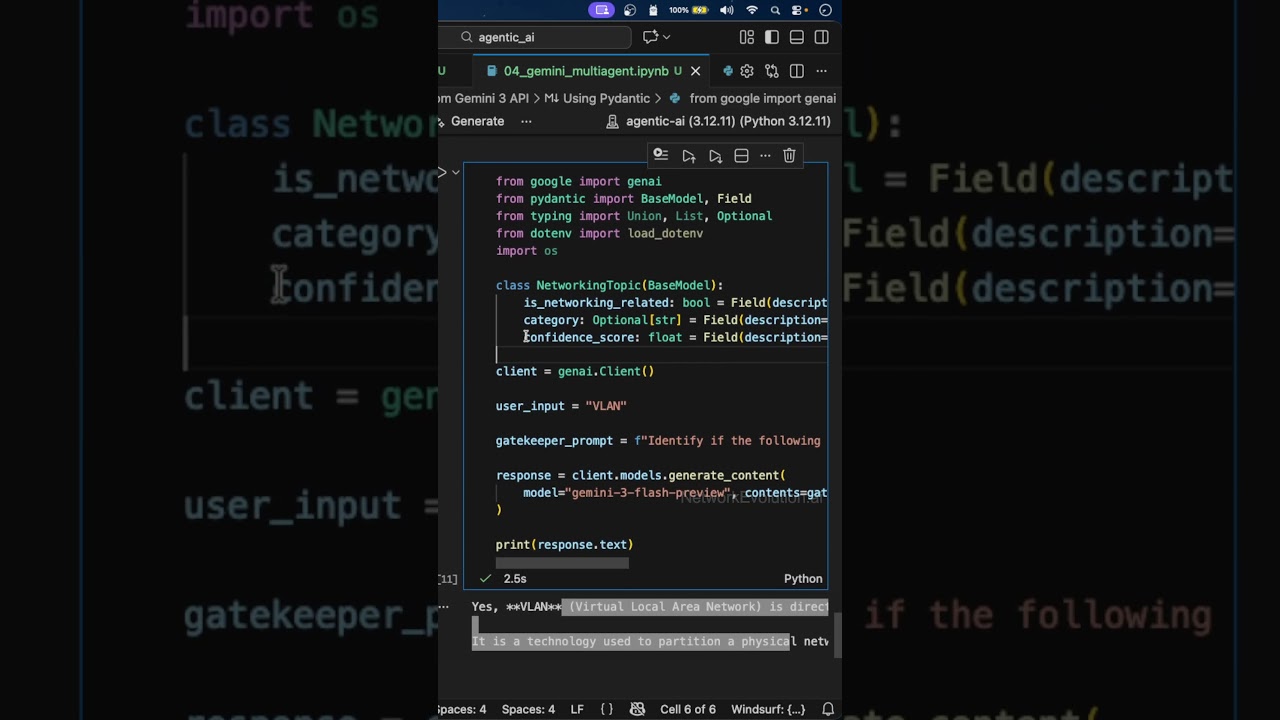
Task: Open cell toolbar more actions ellipsis
Action: pyautogui.click(x=765, y=156)
